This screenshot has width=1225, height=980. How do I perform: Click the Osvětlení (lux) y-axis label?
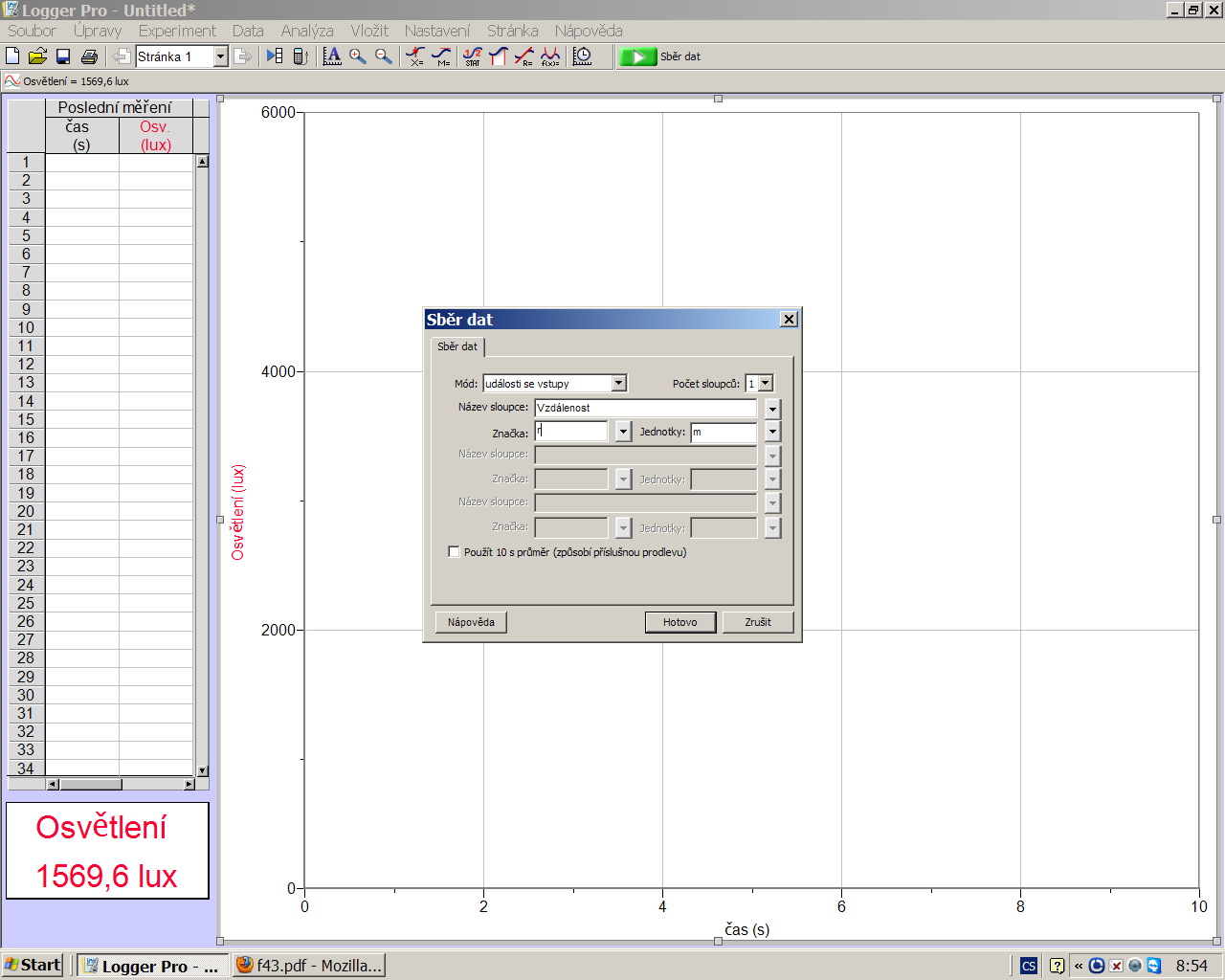pos(238,512)
